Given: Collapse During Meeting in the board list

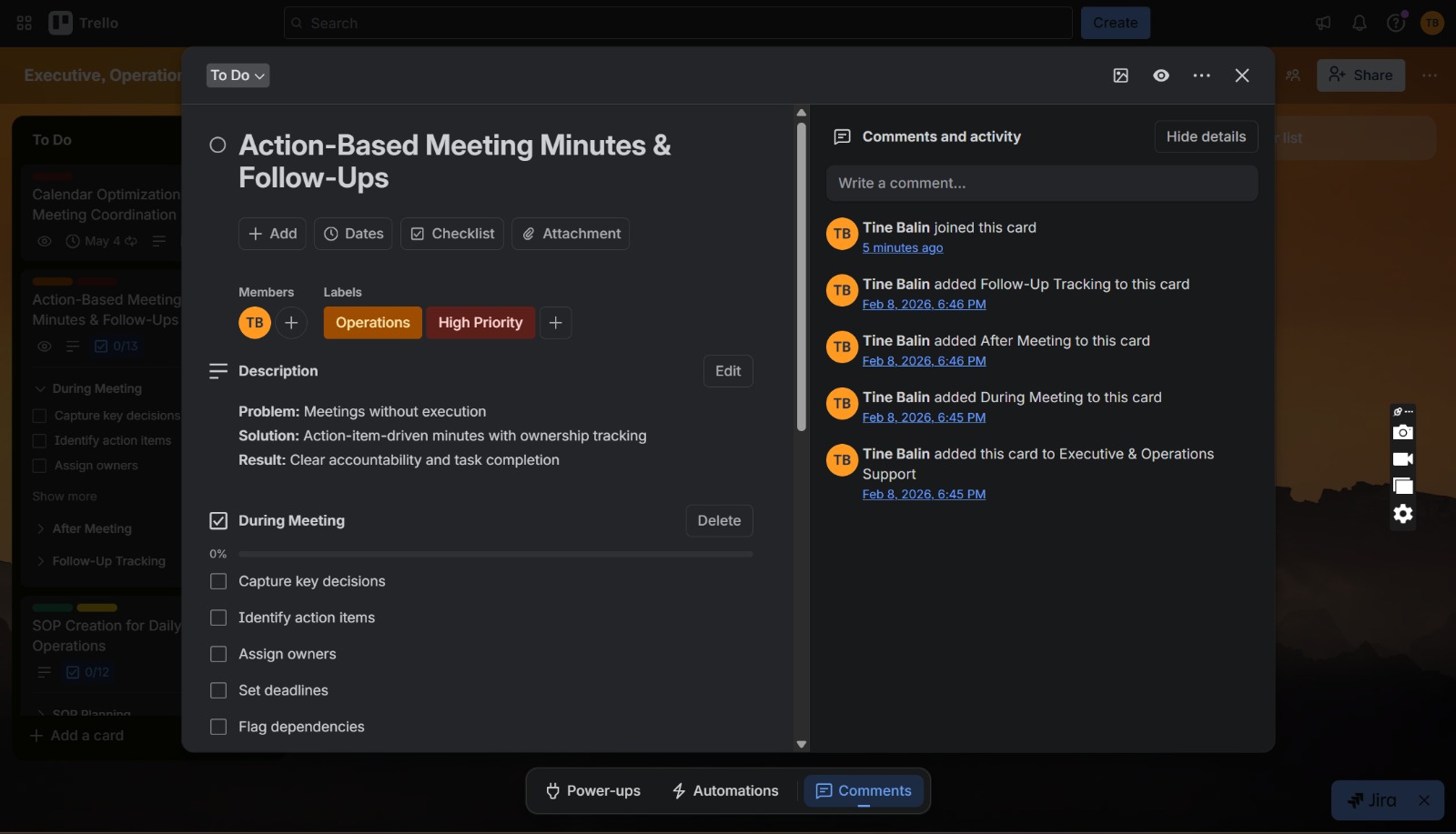Looking at the screenshot, I should 40,388.
